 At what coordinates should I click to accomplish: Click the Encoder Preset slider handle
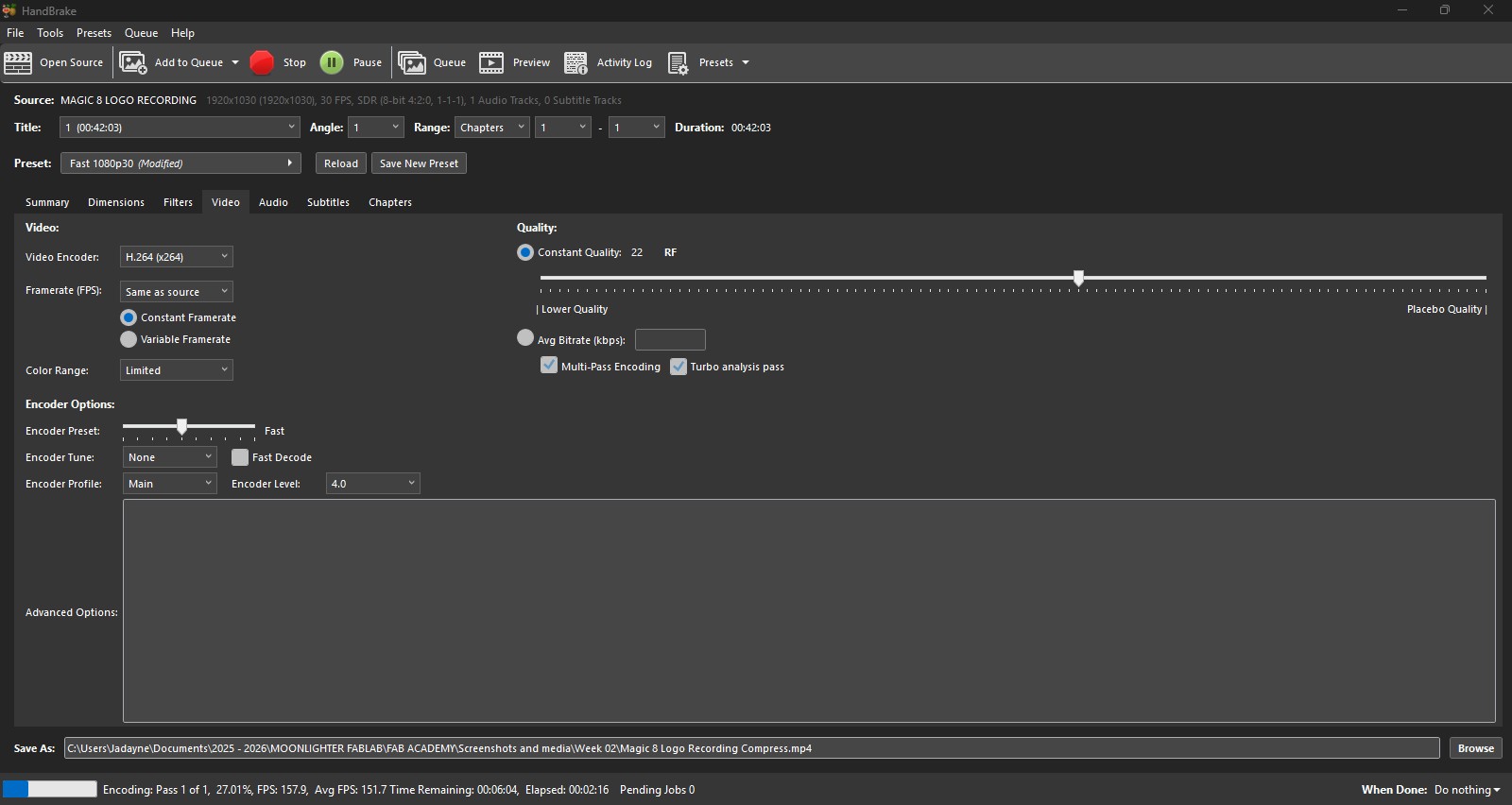(x=181, y=427)
